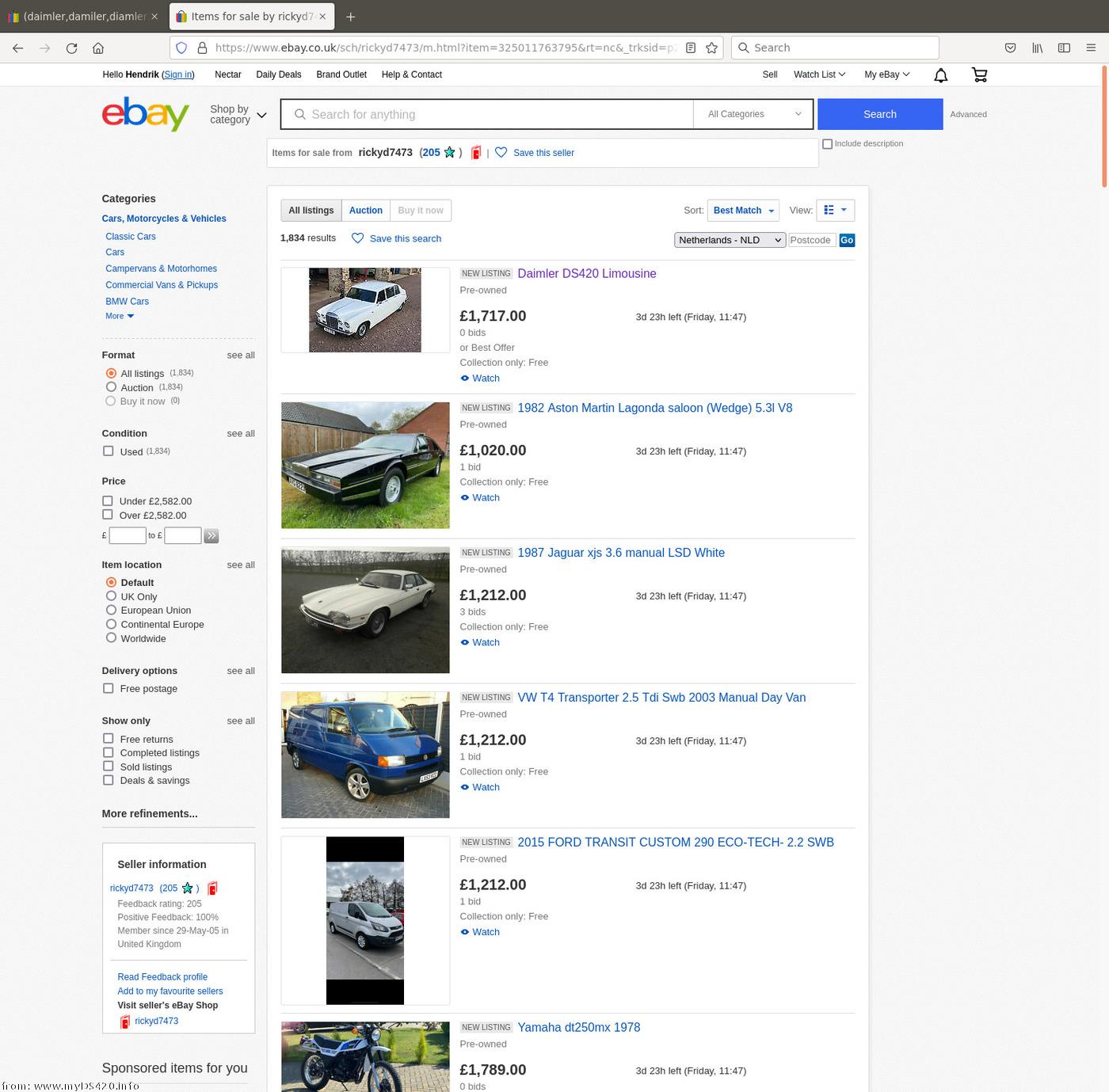This screenshot has width=1109, height=1092.
Task: Click the eBay logo
Action: click(146, 114)
